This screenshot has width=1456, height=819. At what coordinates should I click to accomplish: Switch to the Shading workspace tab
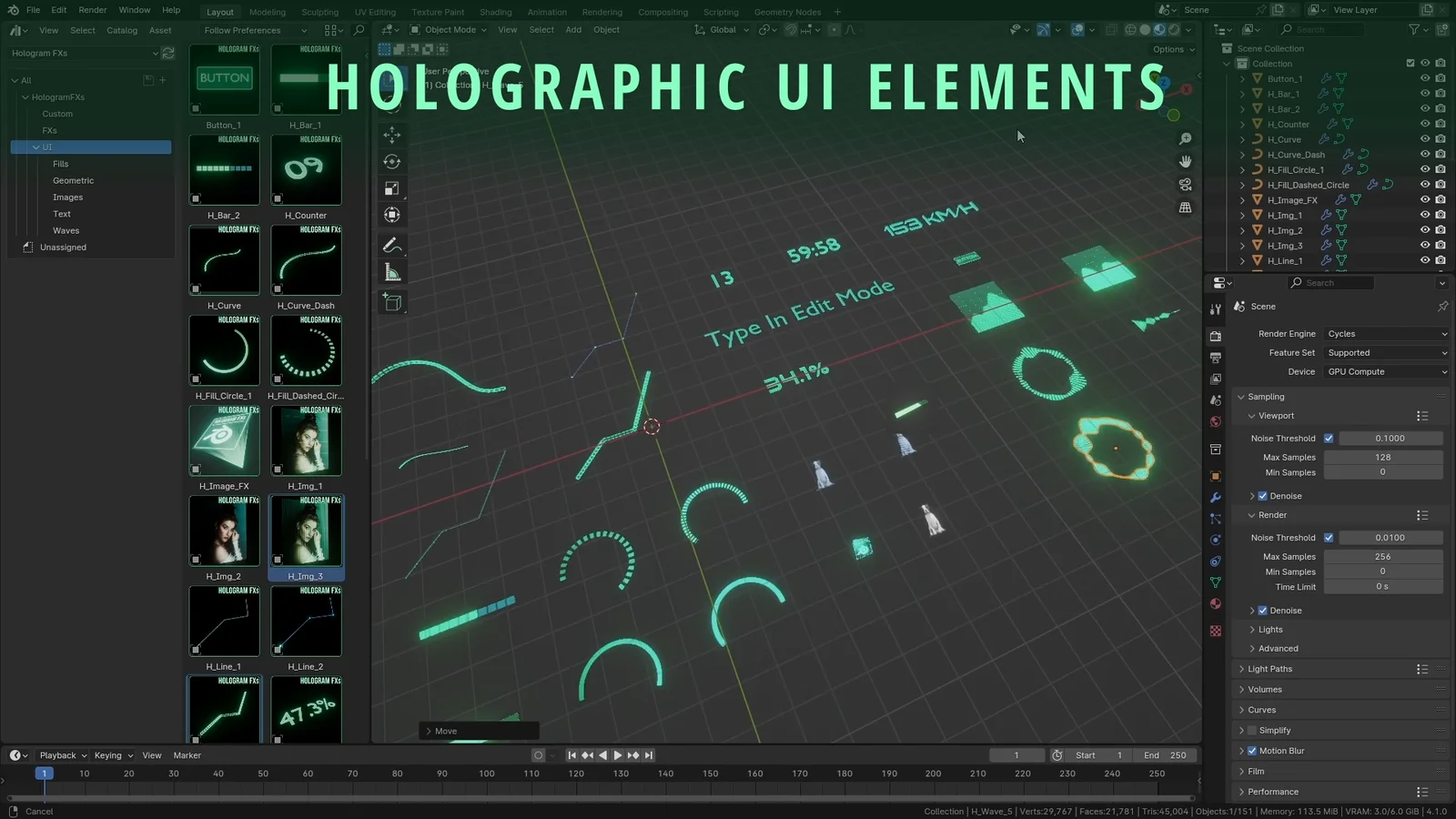click(496, 12)
